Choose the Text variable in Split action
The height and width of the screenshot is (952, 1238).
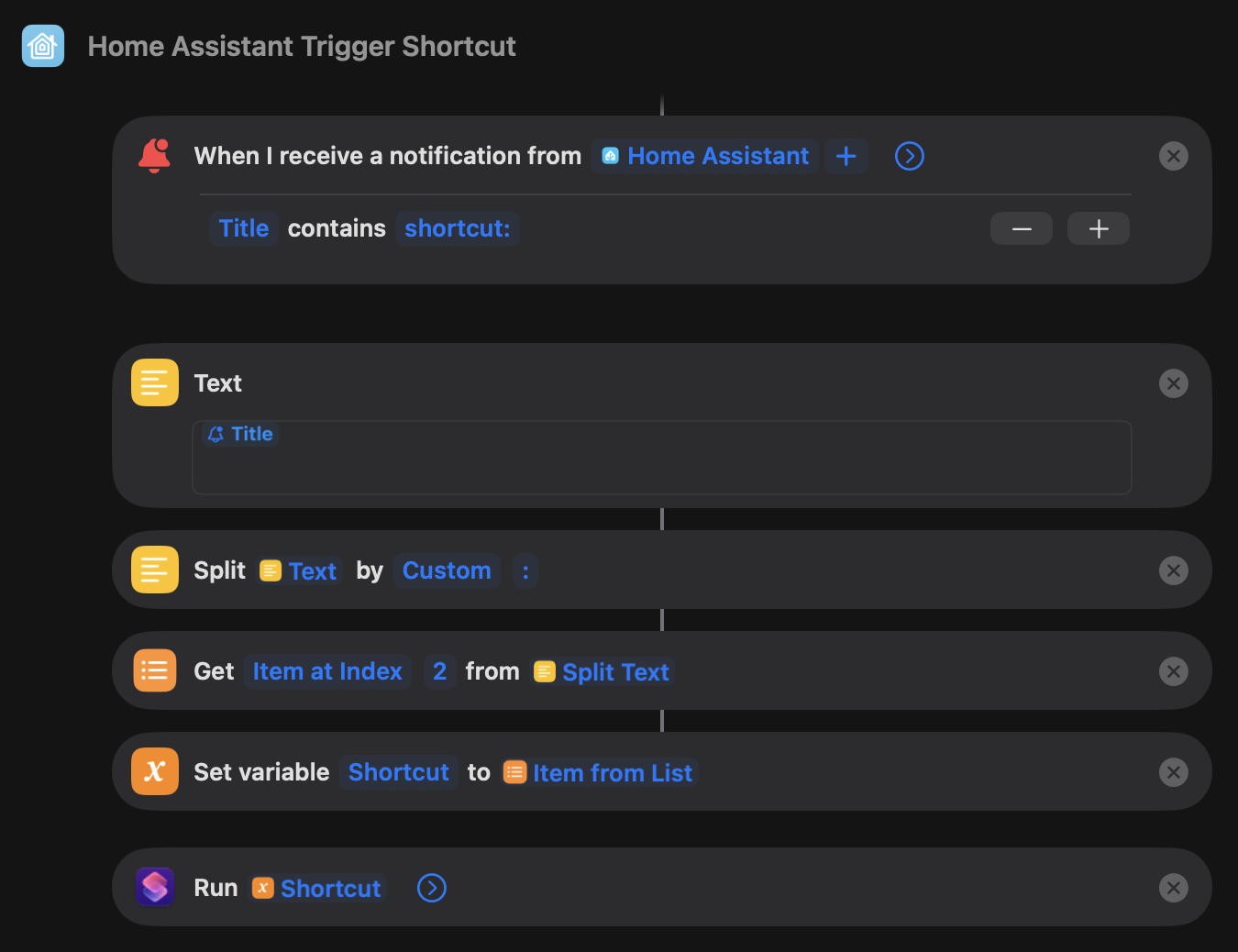coord(299,570)
